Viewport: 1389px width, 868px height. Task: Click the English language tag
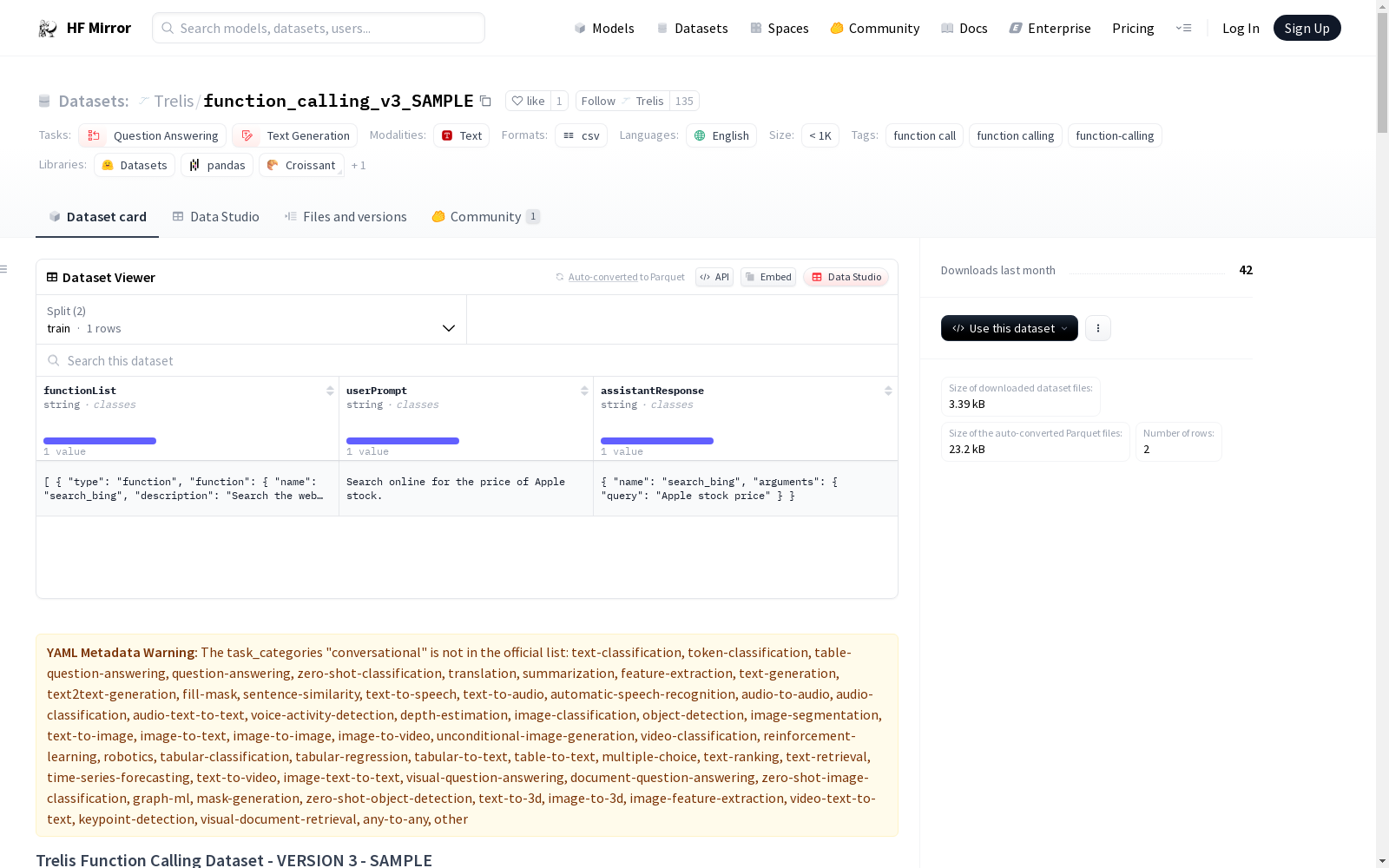721,135
